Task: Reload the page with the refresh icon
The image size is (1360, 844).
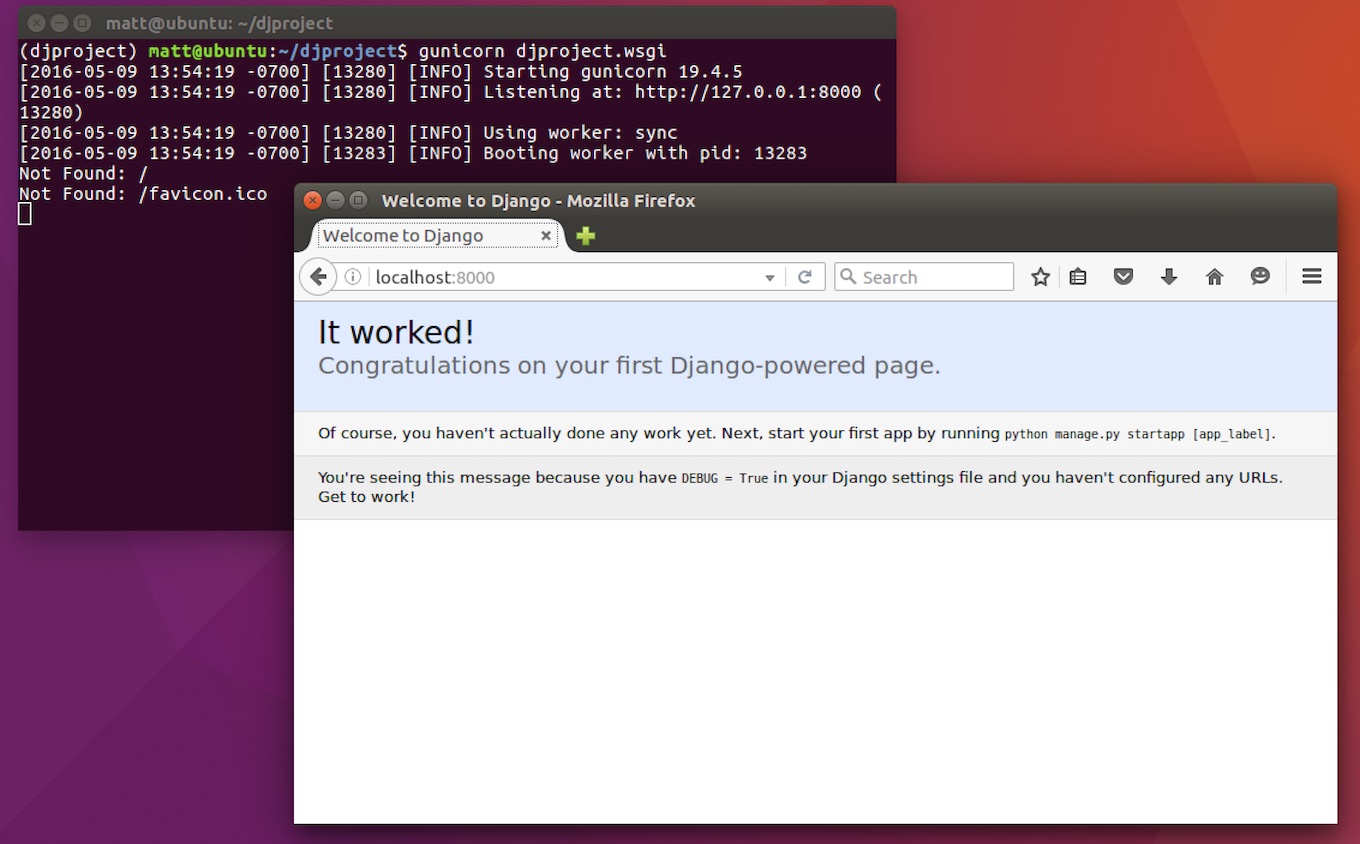Action: point(805,277)
